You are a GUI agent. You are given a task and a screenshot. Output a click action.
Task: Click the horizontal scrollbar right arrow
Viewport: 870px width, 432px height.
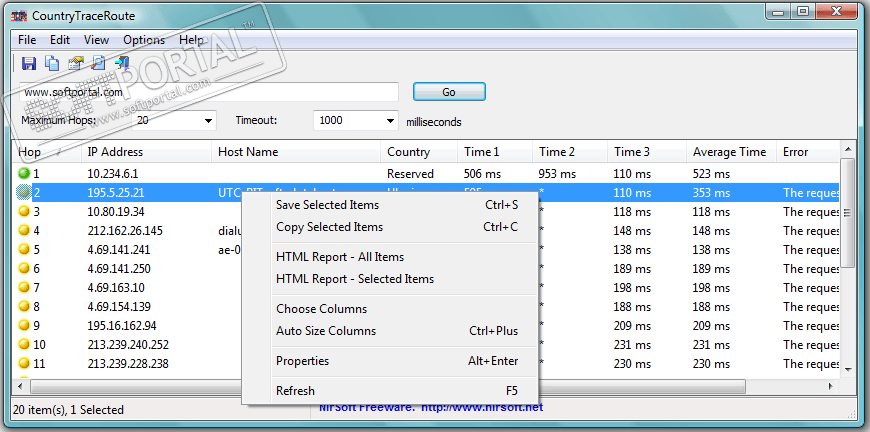[831, 386]
